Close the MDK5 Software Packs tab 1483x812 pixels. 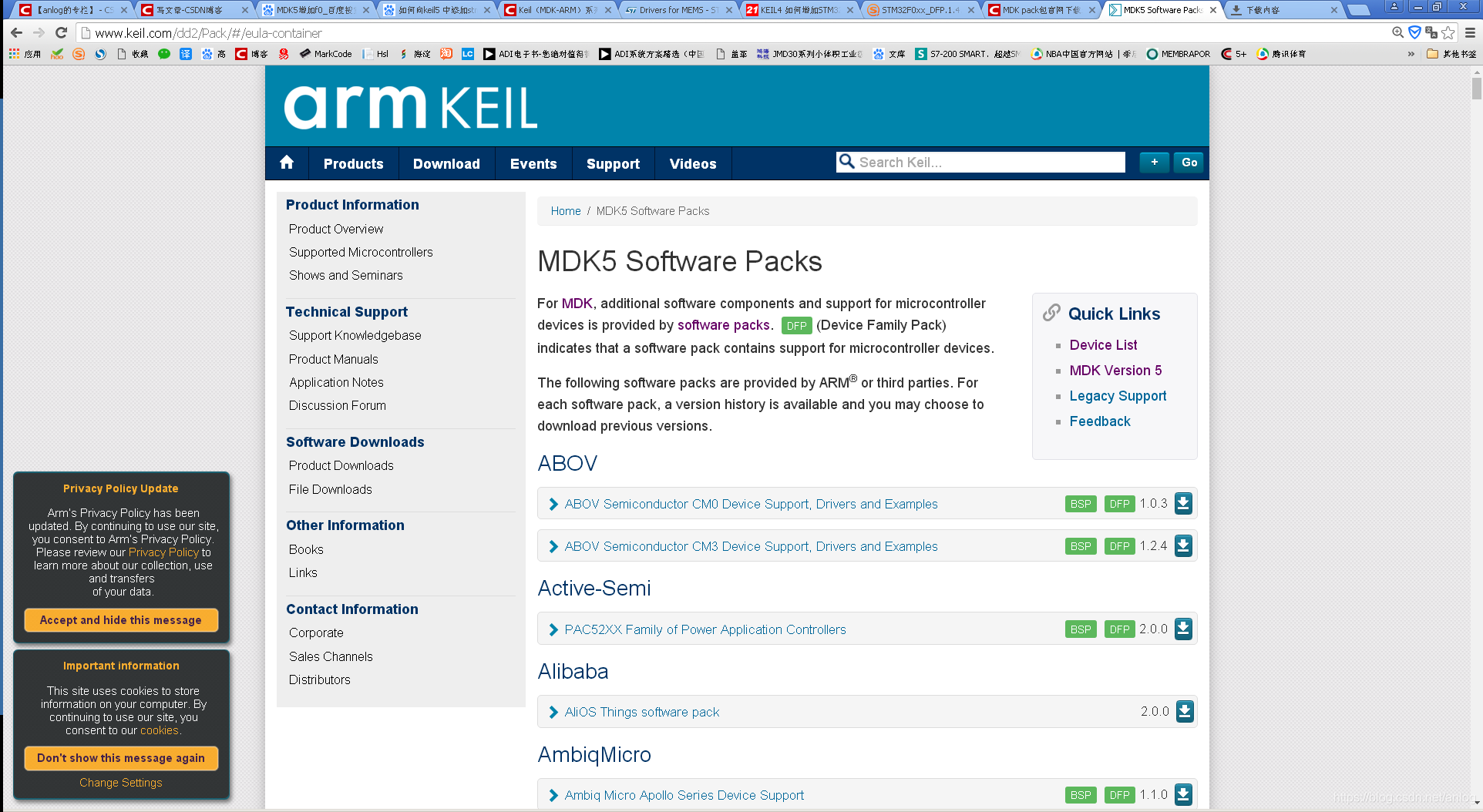1213,10
